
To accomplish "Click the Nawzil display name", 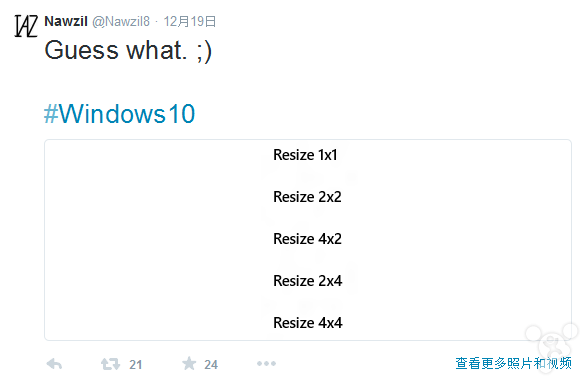I will (66, 21).
